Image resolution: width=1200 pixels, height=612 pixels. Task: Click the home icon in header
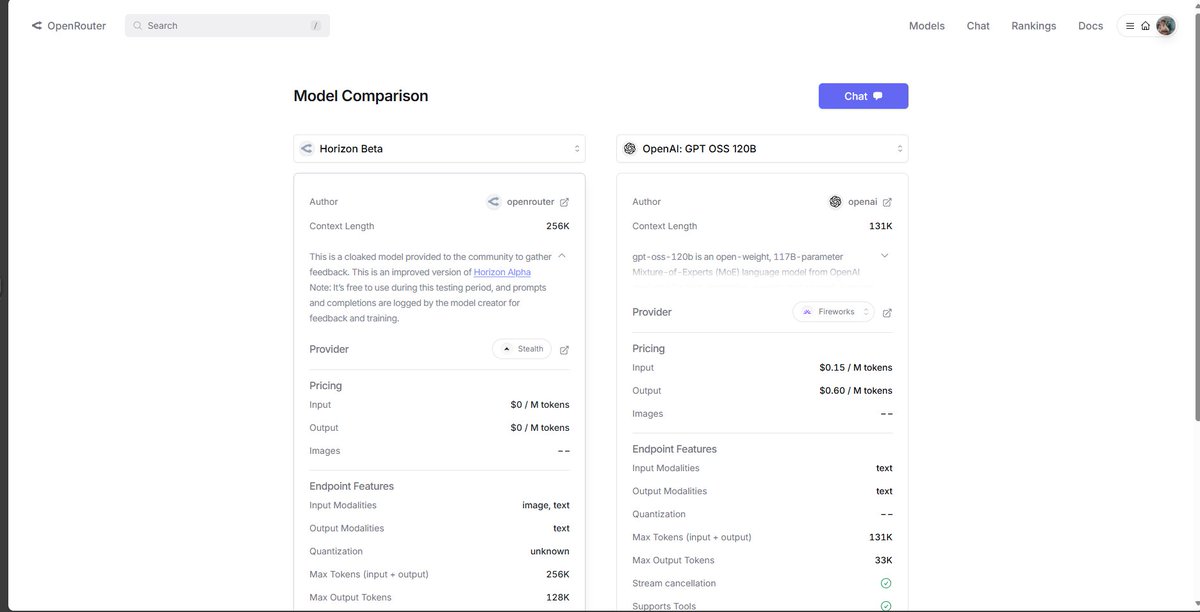point(1145,26)
